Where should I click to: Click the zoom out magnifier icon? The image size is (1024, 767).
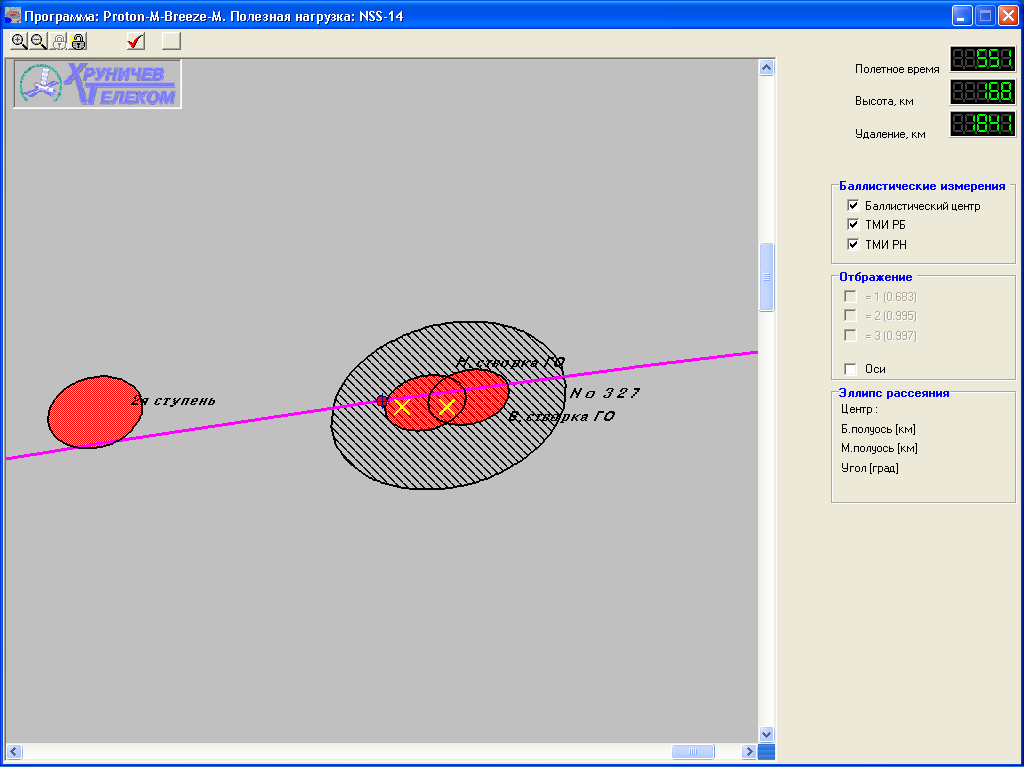pyautogui.click(x=38, y=41)
